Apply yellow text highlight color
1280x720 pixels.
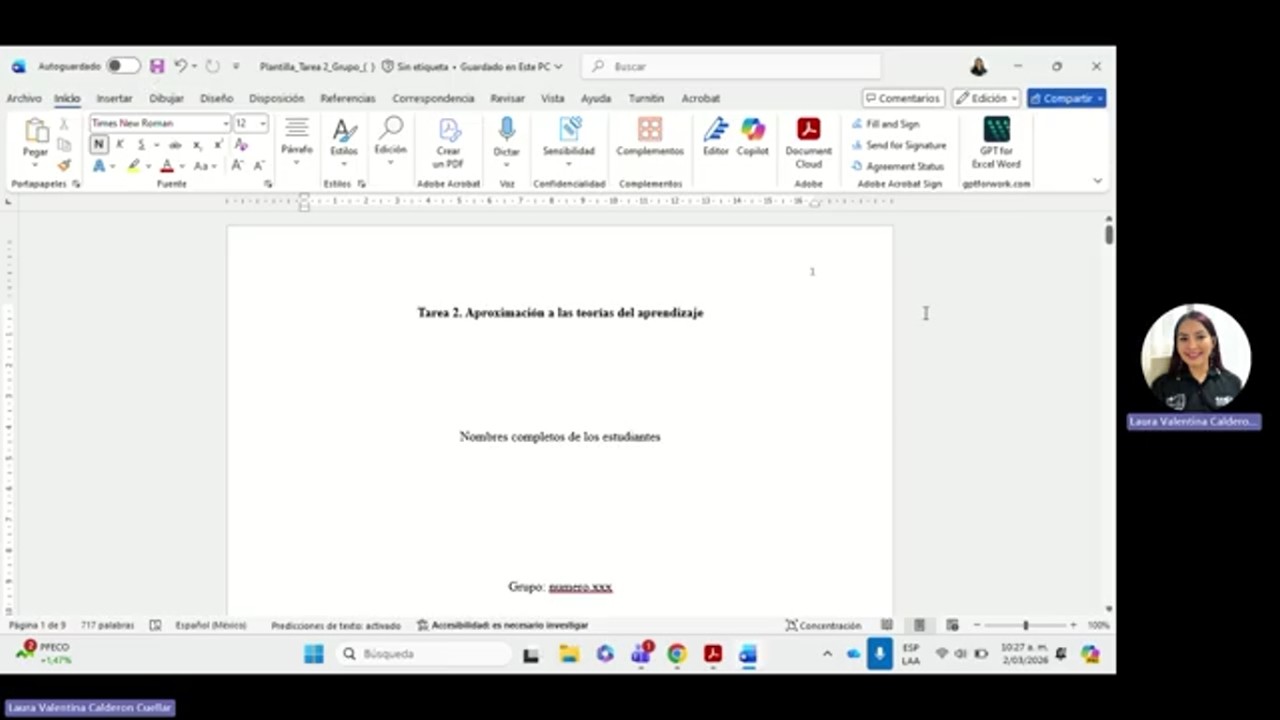coord(133,166)
